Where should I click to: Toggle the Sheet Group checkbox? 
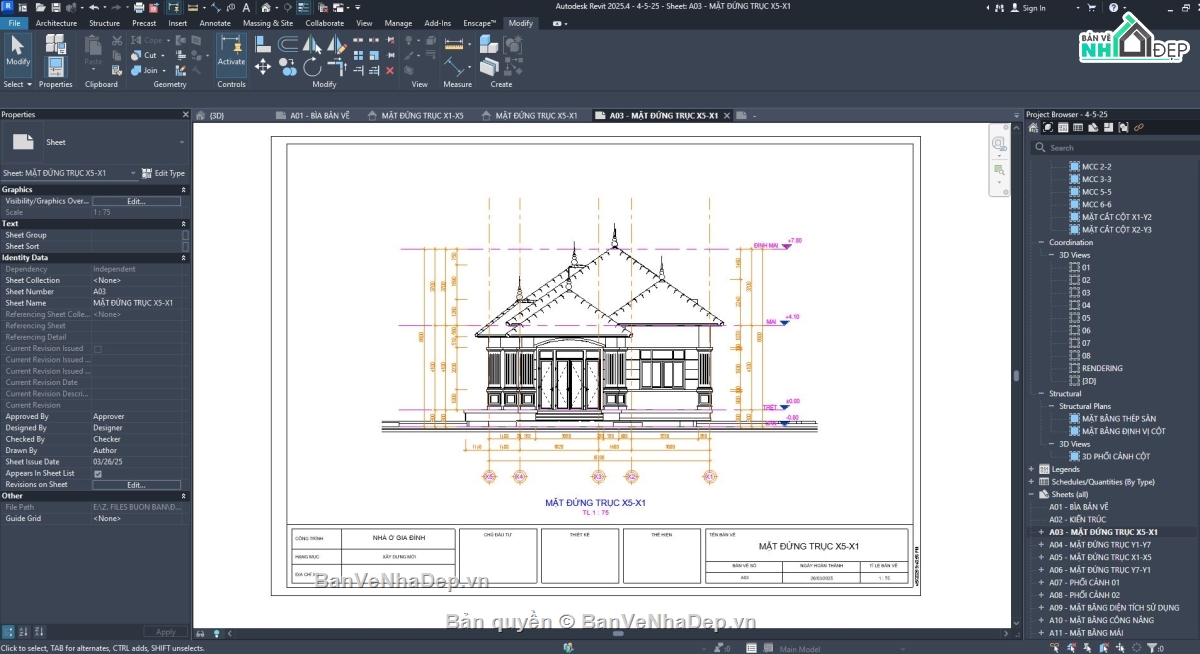coord(185,235)
